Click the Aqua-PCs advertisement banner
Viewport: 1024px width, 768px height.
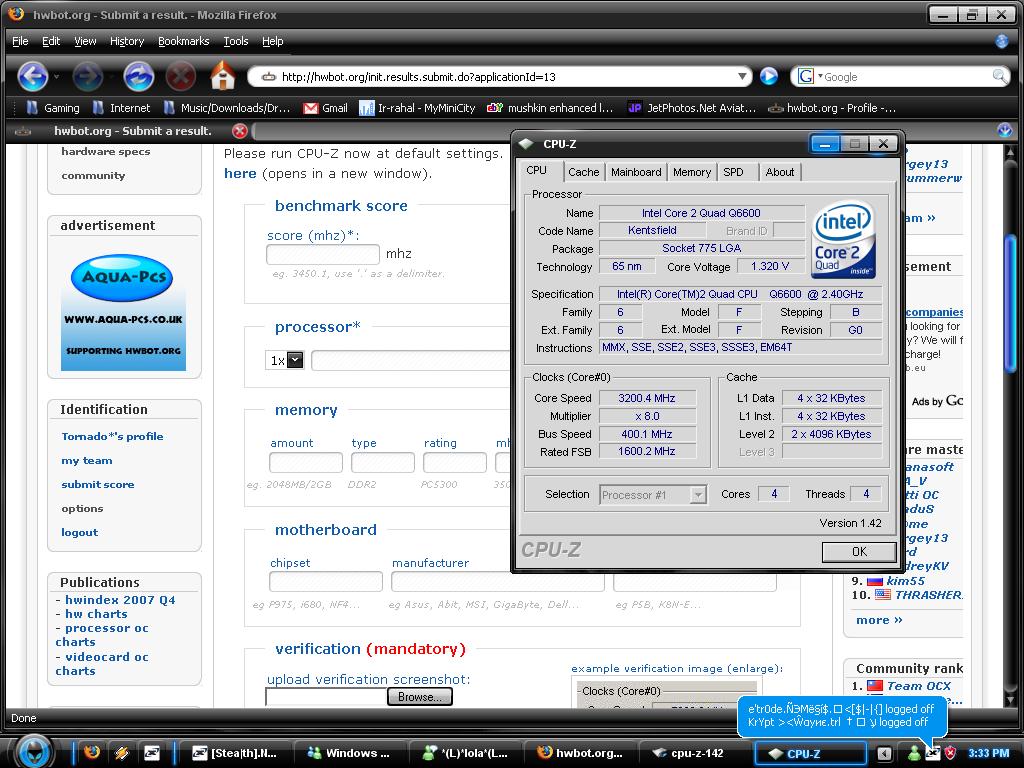(123, 310)
